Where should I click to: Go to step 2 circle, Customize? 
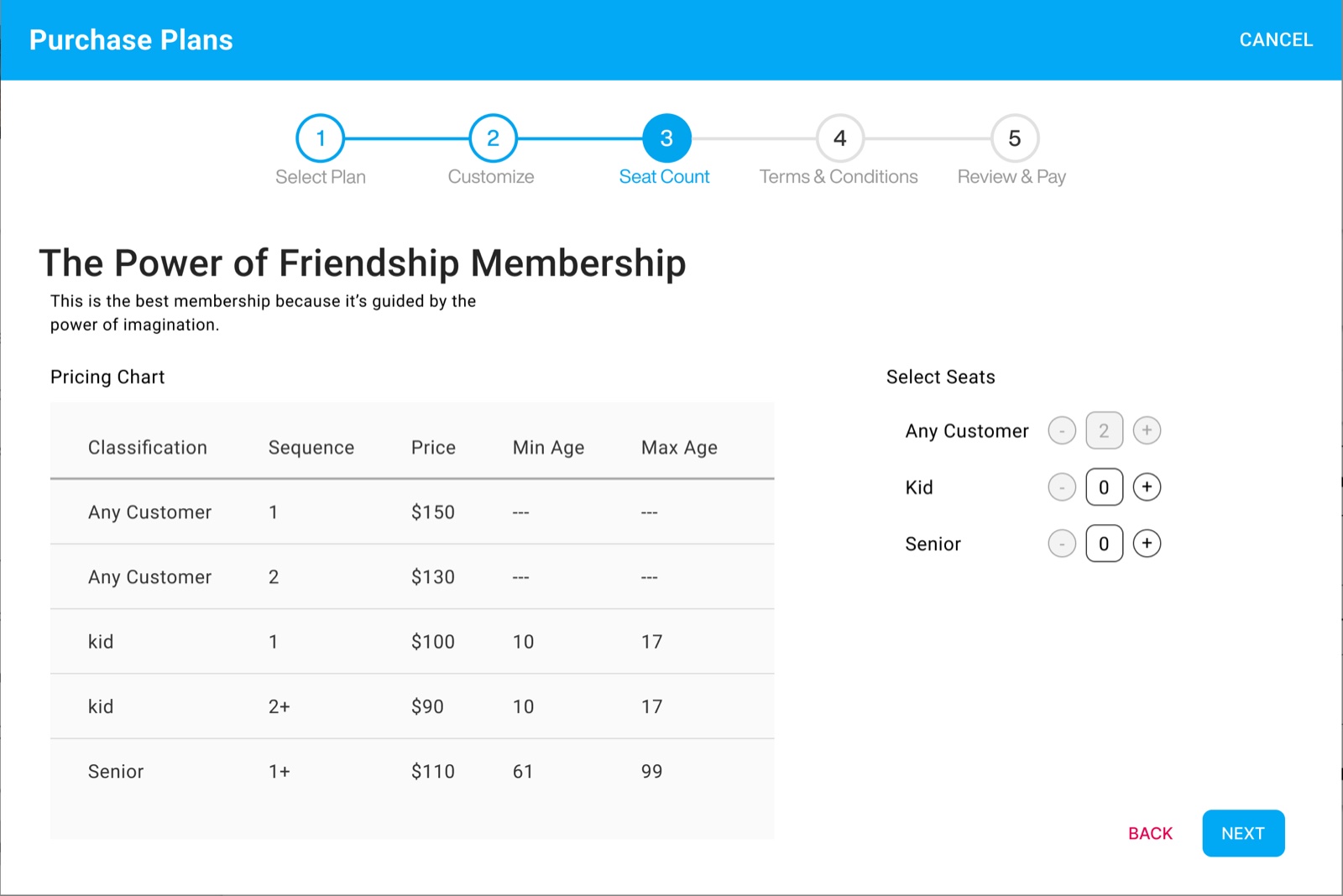click(x=493, y=138)
